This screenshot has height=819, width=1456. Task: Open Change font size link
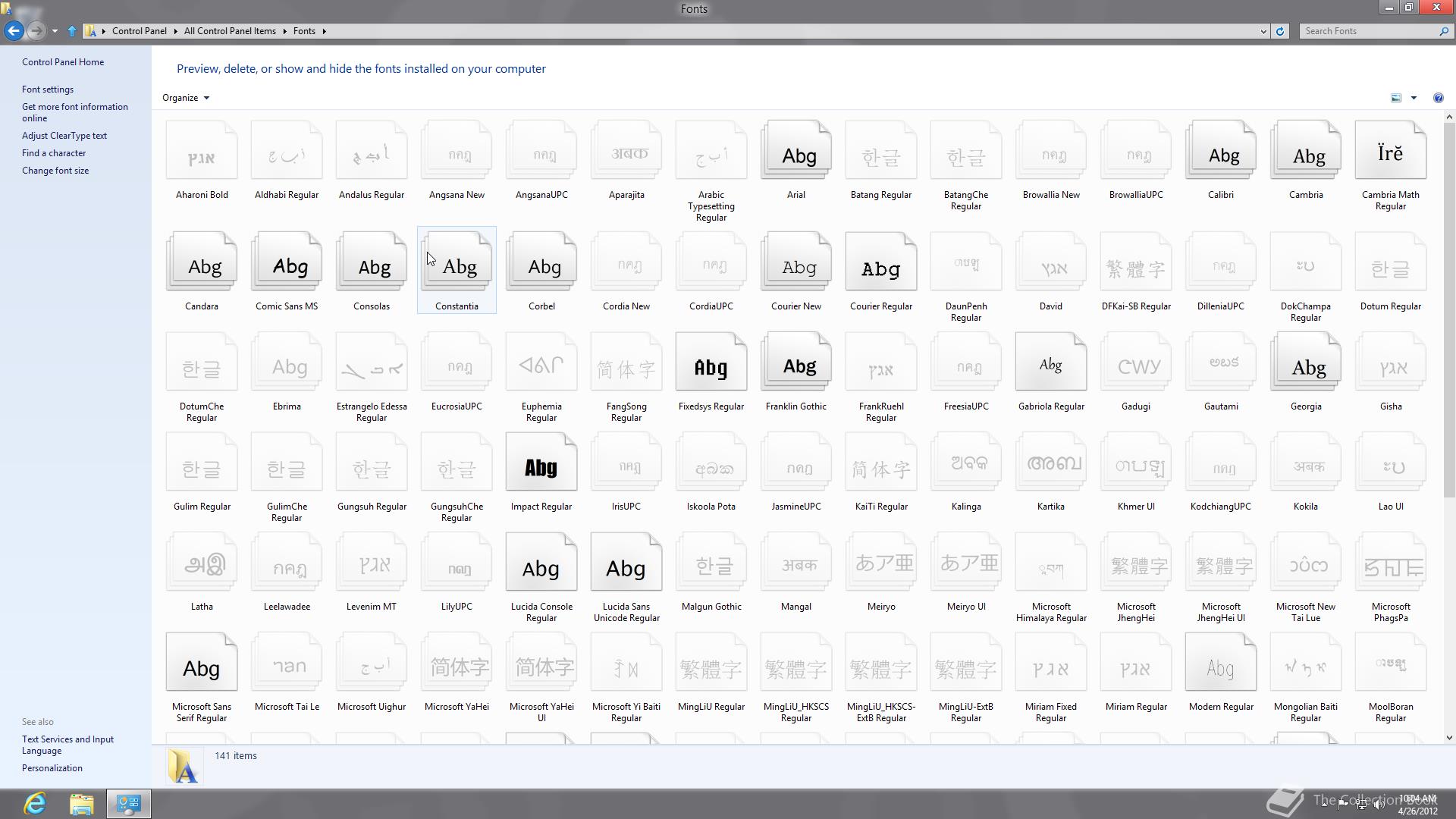(55, 171)
